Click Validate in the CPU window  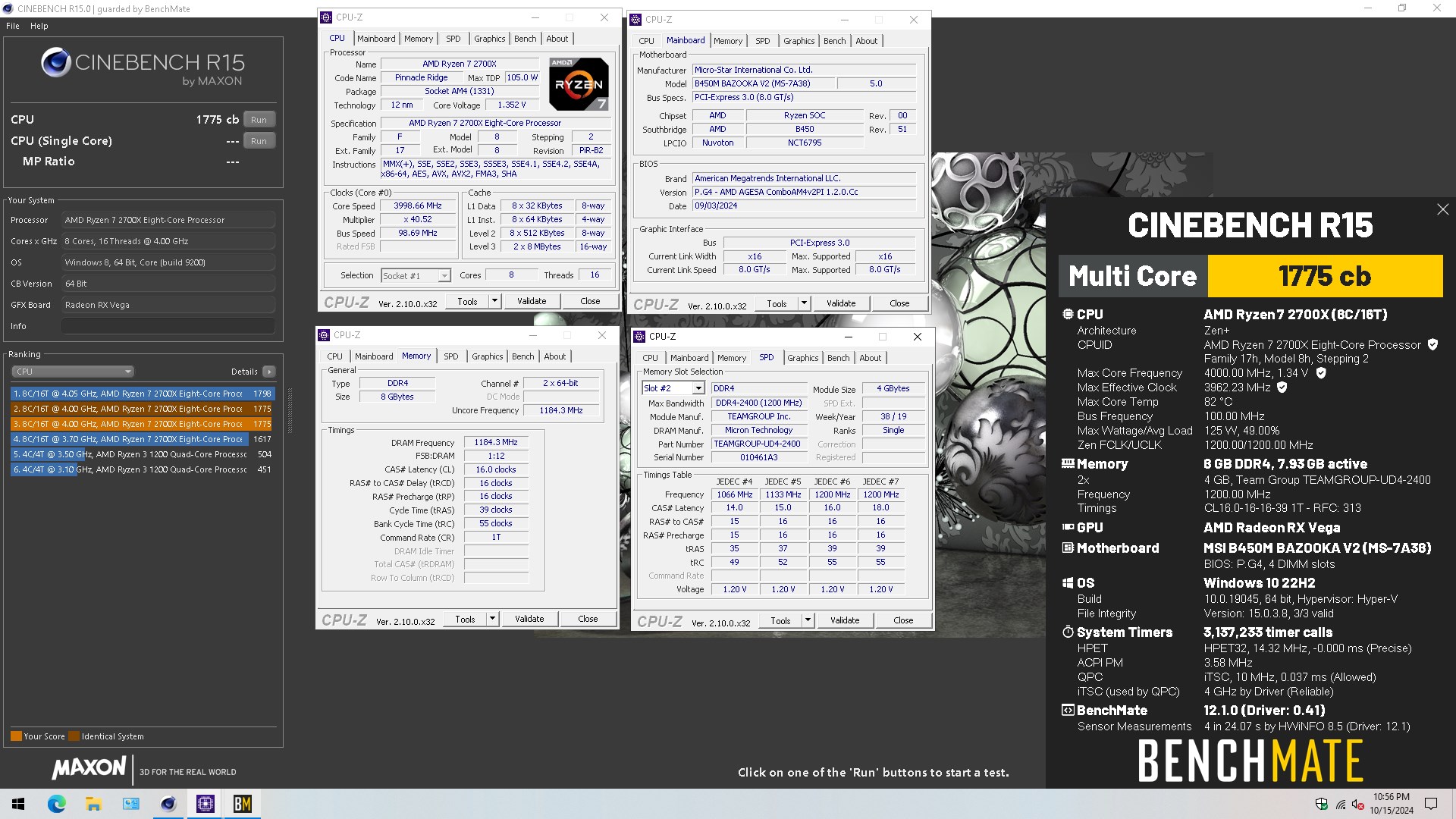532,301
